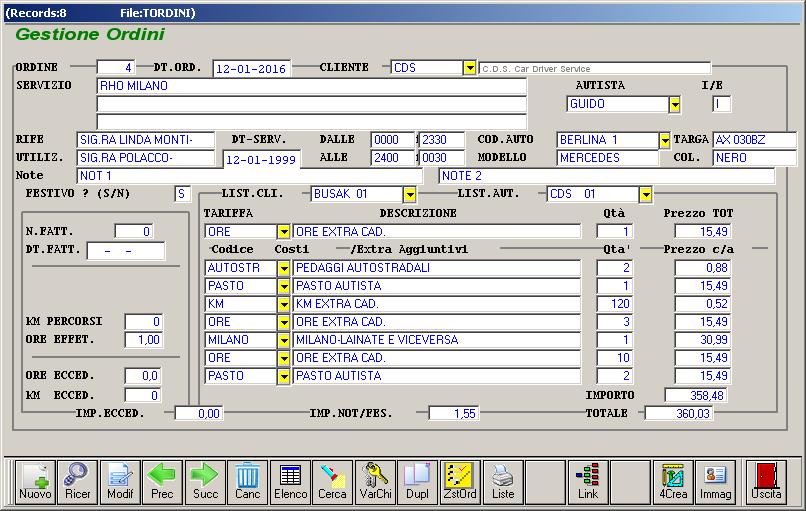Click the N.FATT. invoice number field

click(134, 232)
